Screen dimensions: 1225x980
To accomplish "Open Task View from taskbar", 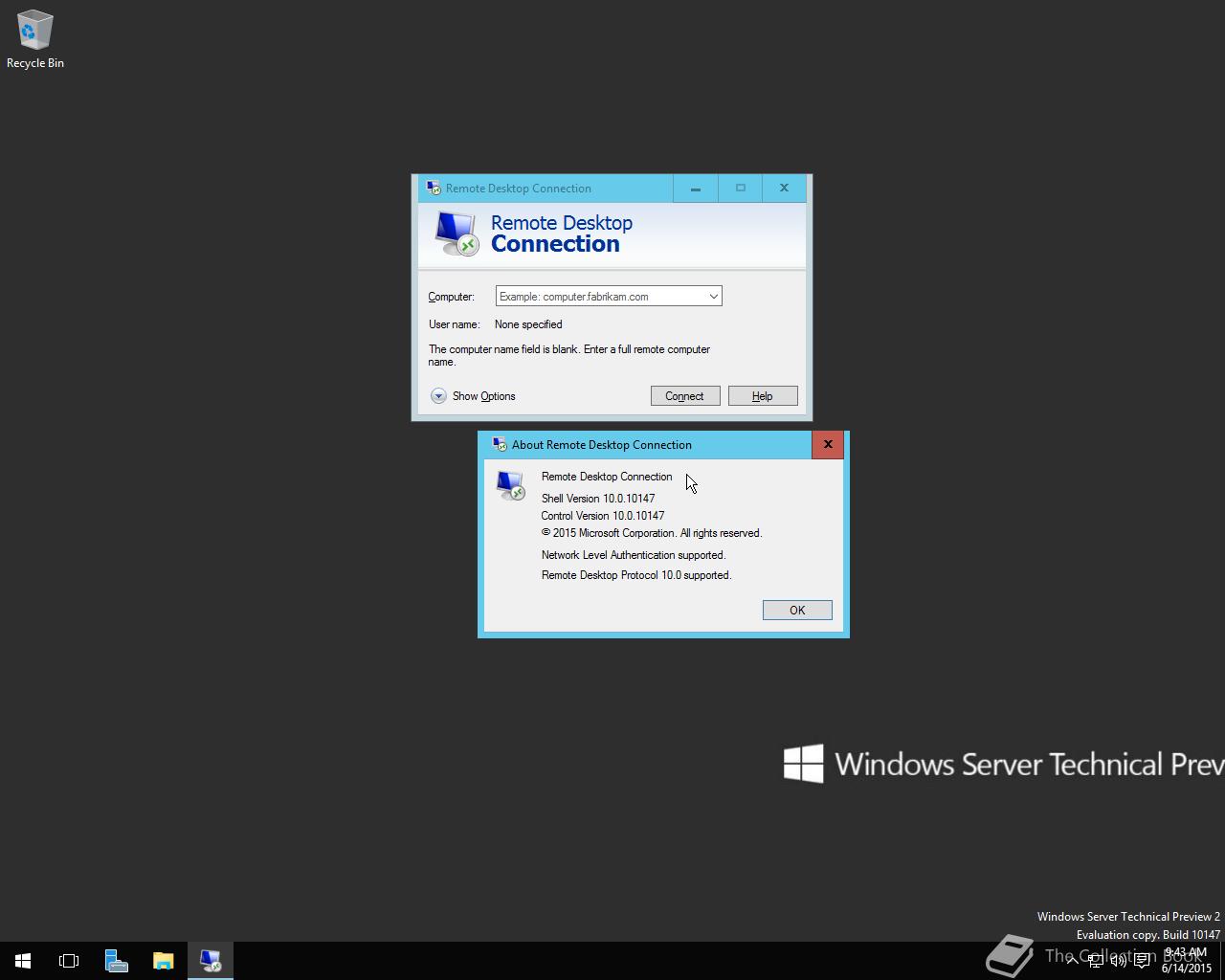I will tap(69, 961).
